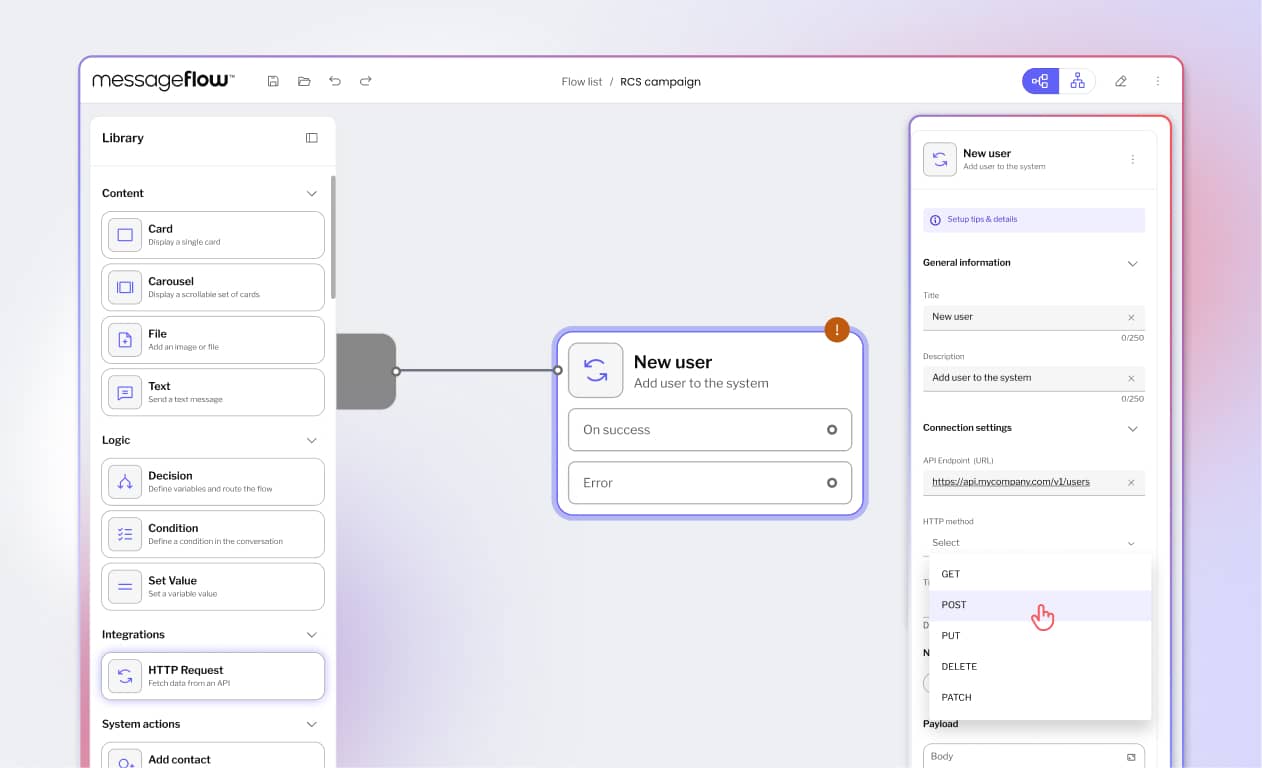The width and height of the screenshot is (1262, 768).
Task: Click the messageflow logo
Action: pyautogui.click(x=163, y=81)
